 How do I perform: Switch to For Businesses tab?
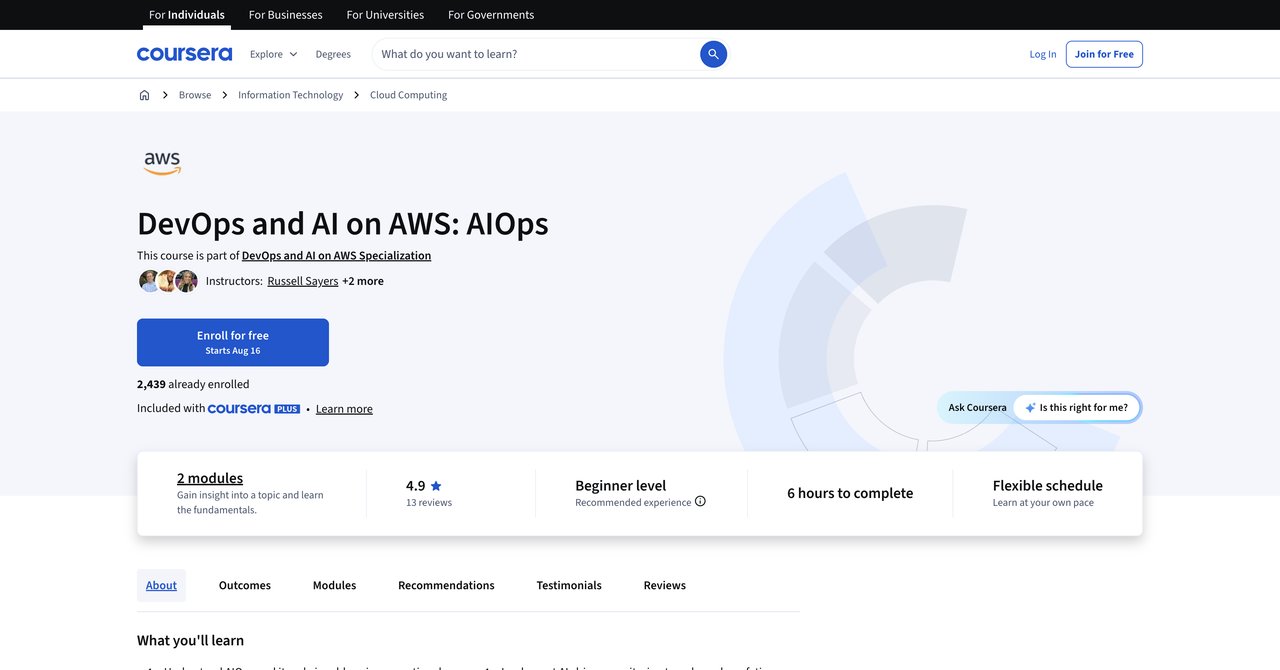[286, 15]
